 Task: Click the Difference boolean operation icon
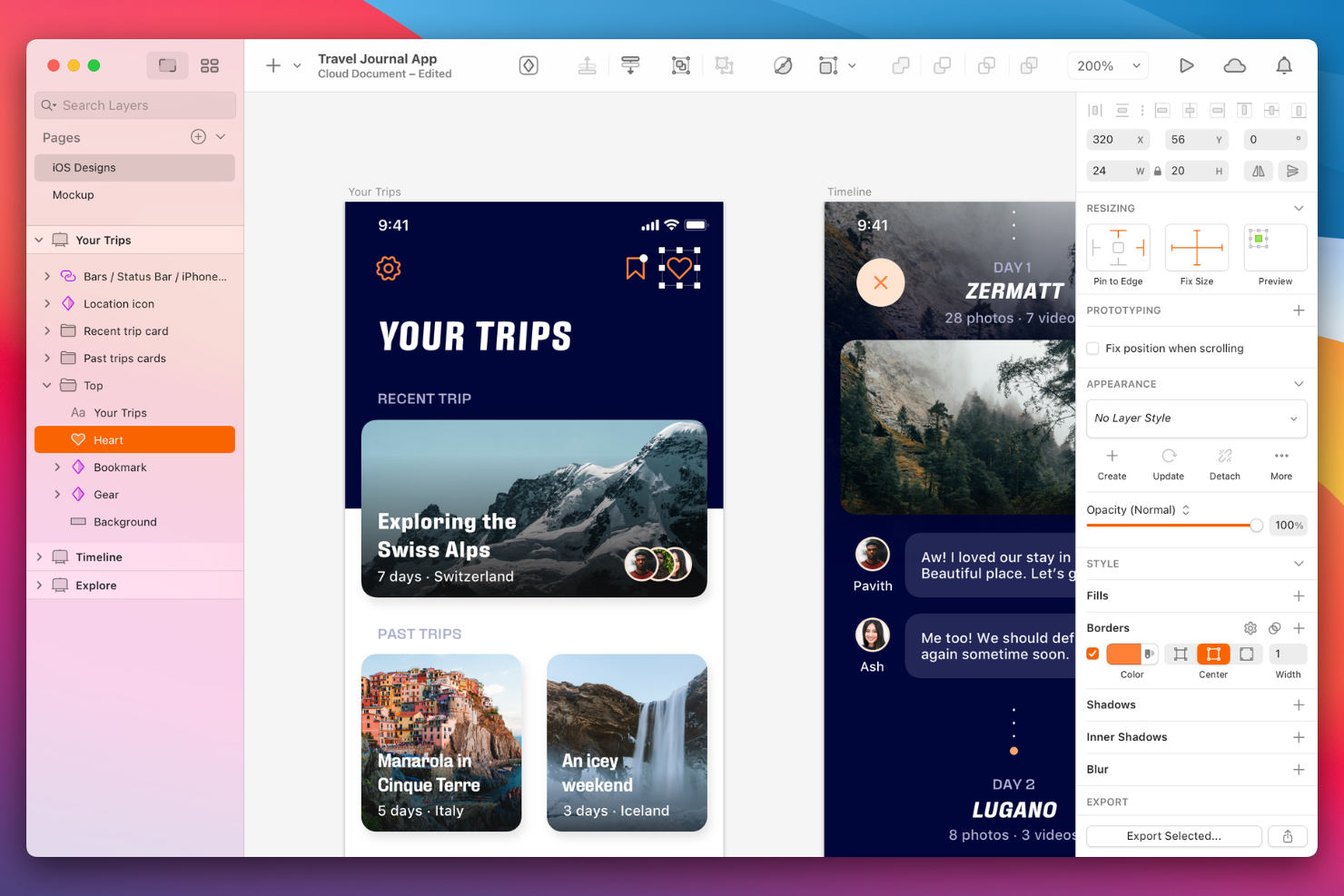1029,65
